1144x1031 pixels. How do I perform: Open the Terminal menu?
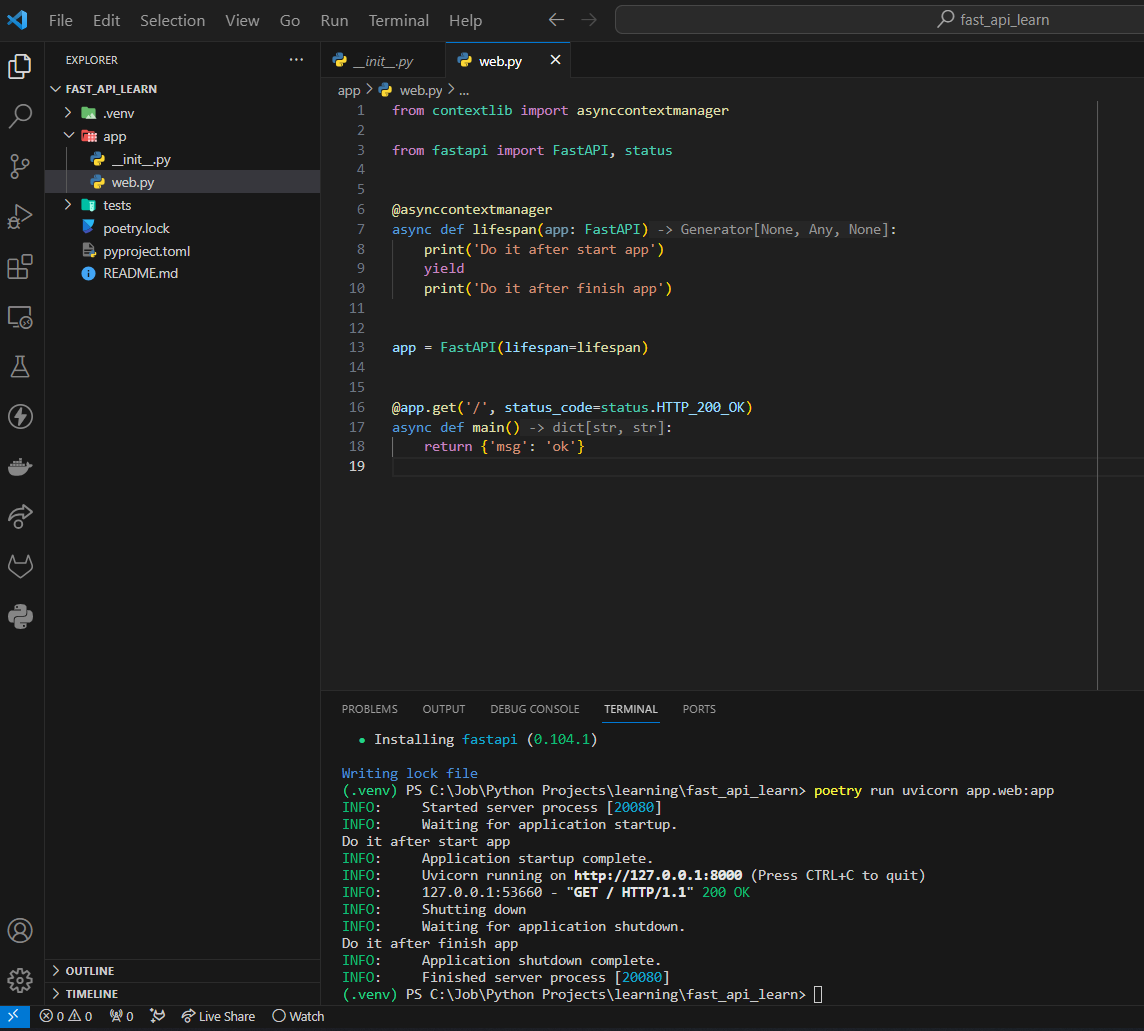(398, 20)
